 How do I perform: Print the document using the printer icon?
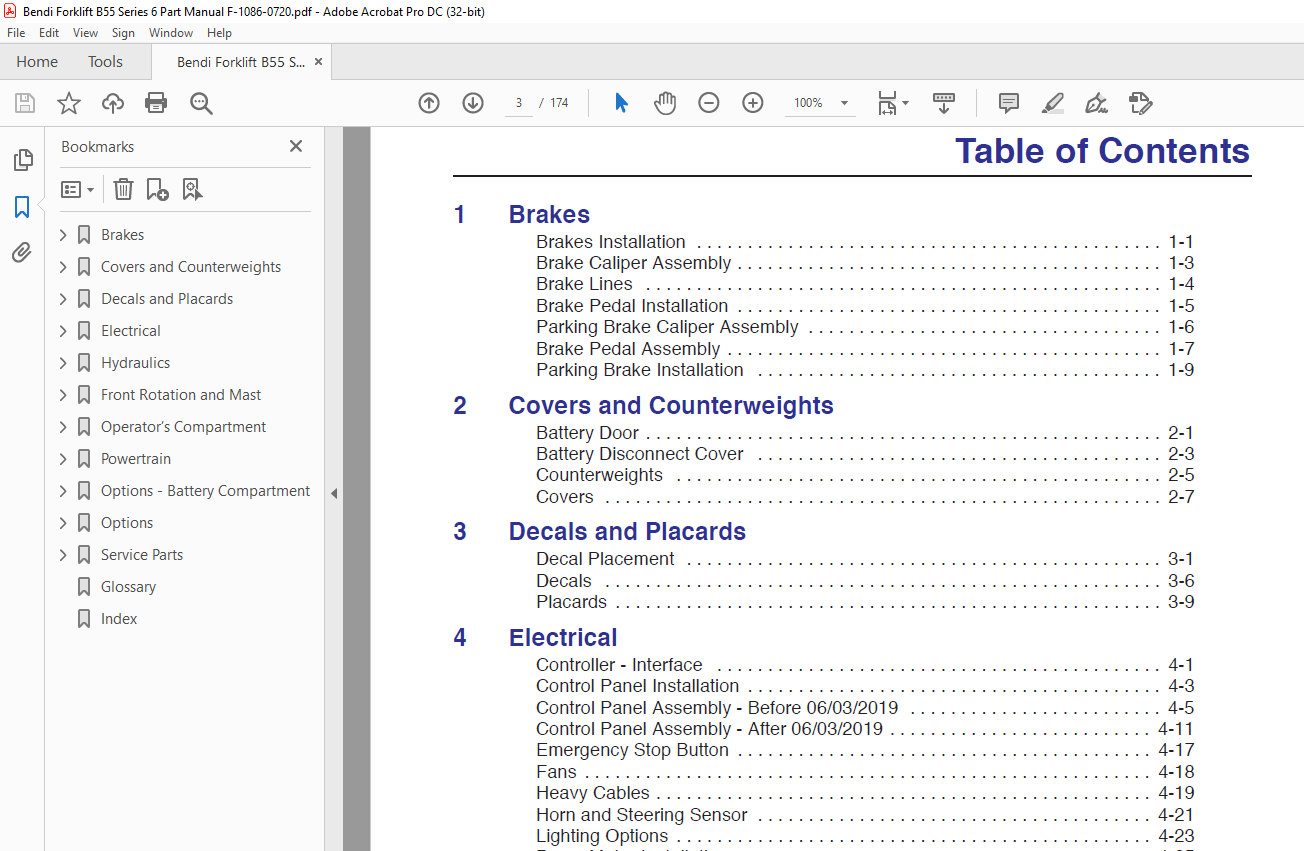156,103
